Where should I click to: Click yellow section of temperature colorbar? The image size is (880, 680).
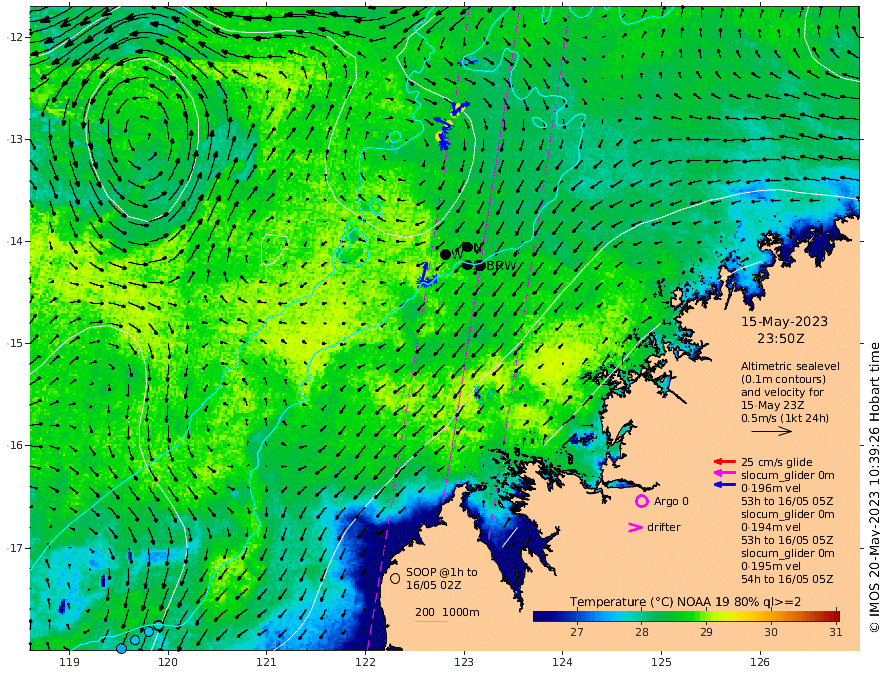click(735, 616)
